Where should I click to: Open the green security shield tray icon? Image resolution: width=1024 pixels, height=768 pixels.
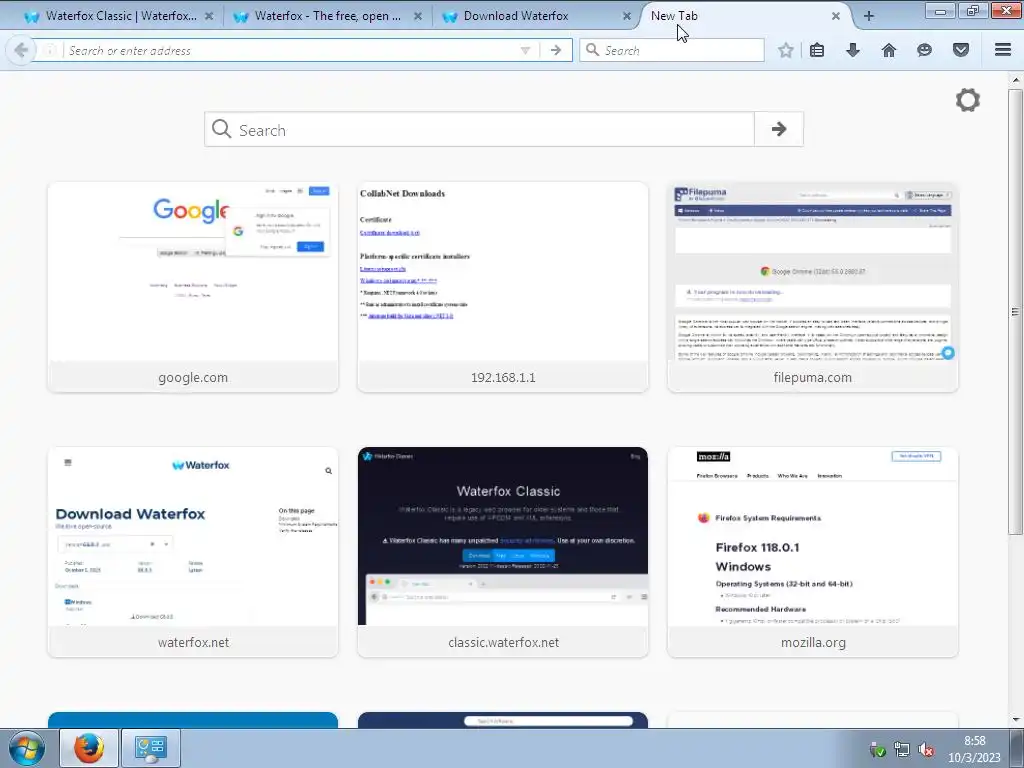coord(877,750)
